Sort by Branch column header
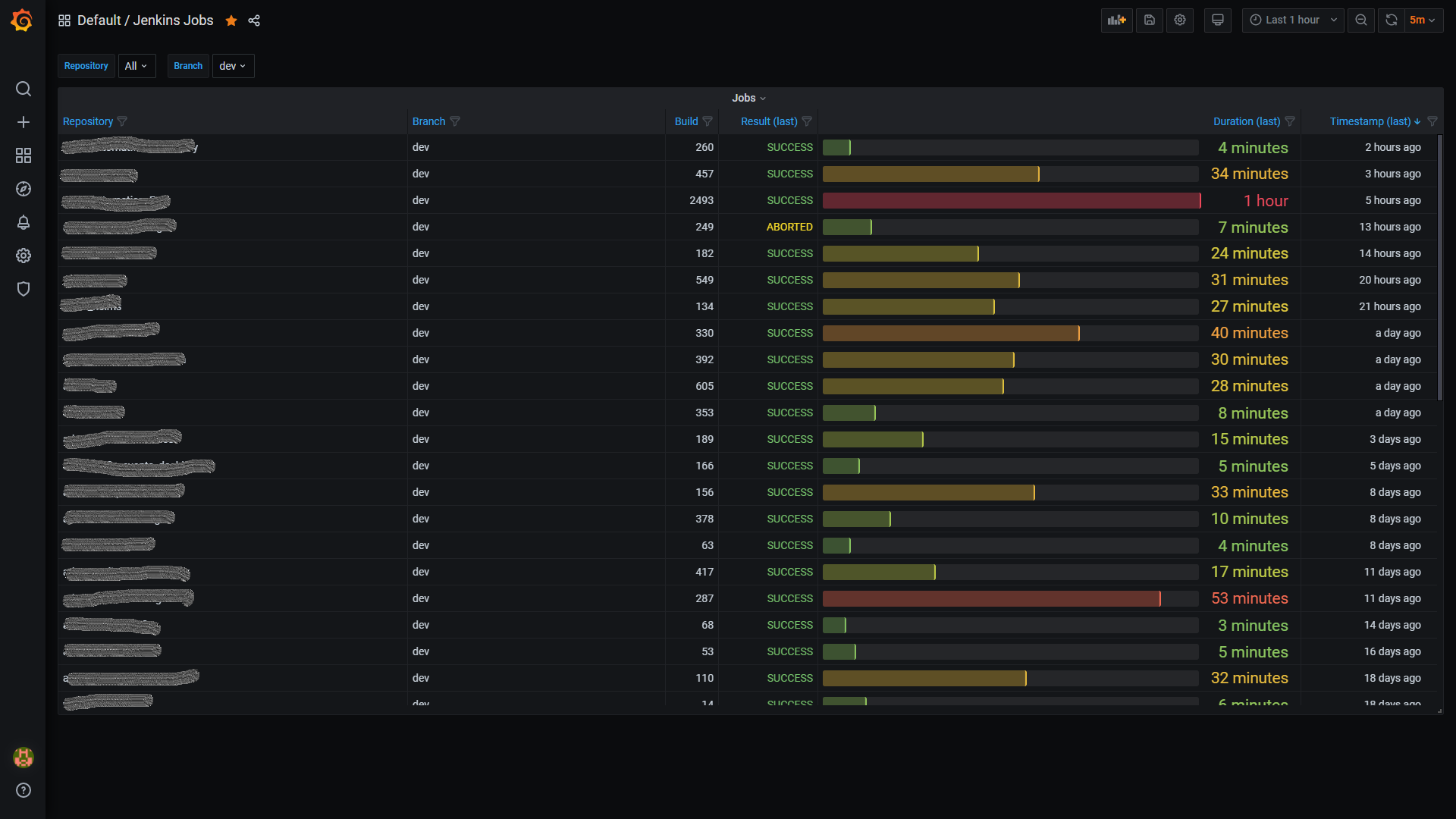Screen dimensions: 1456x819 (428, 121)
